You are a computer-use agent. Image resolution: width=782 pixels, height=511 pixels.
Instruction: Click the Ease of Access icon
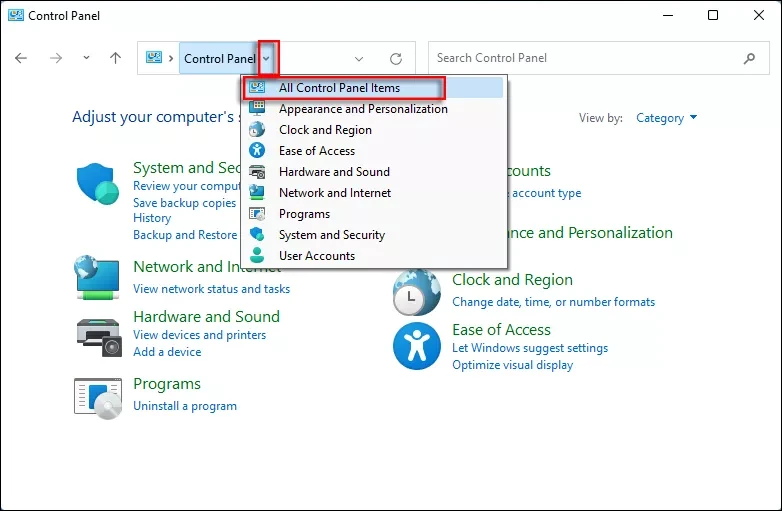pos(416,346)
